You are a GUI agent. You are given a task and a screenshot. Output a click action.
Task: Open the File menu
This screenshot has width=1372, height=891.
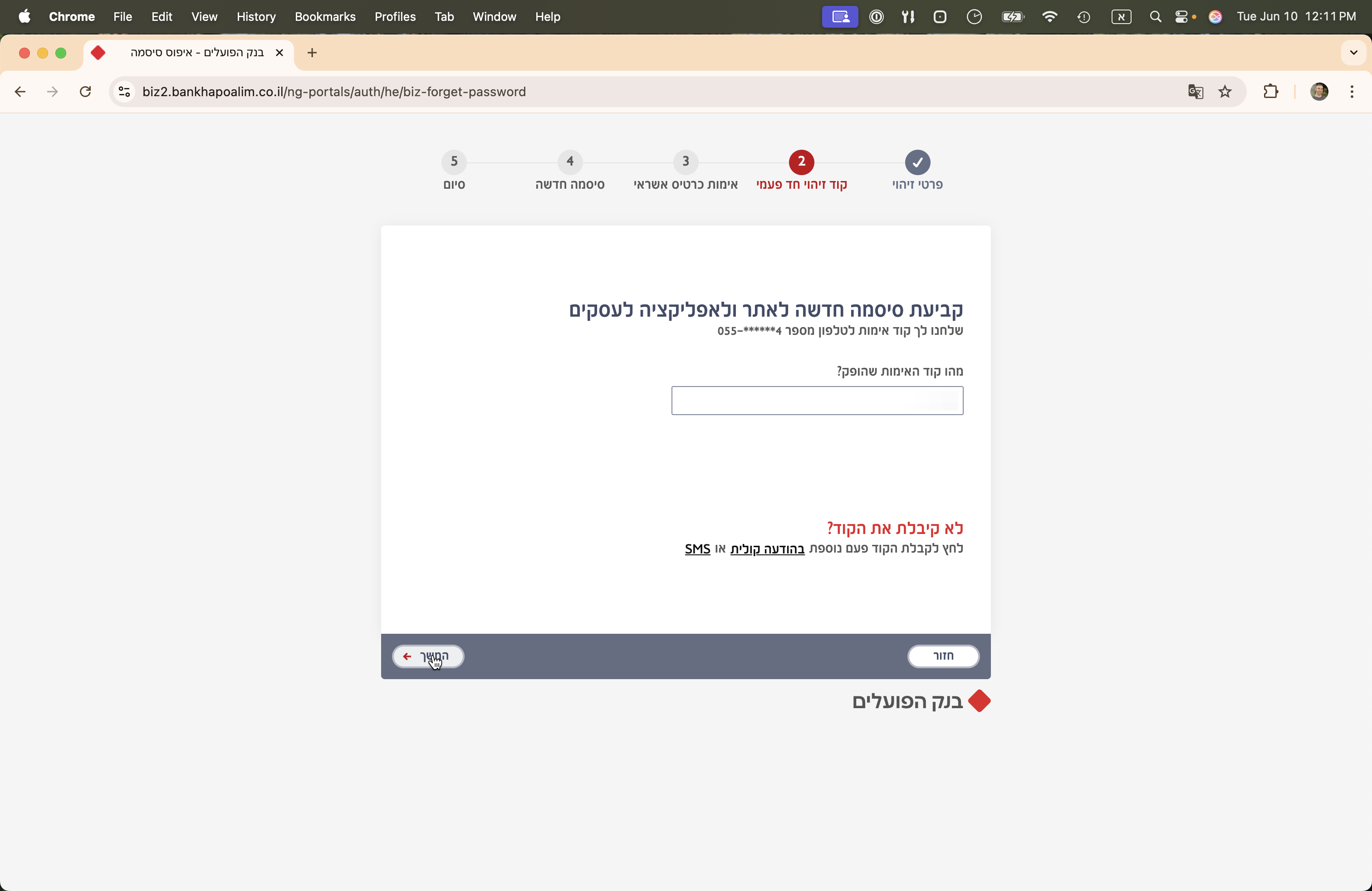(x=122, y=17)
